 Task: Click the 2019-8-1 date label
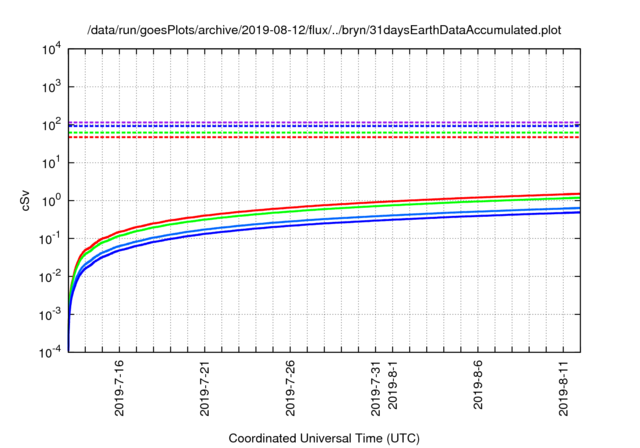[392, 385]
